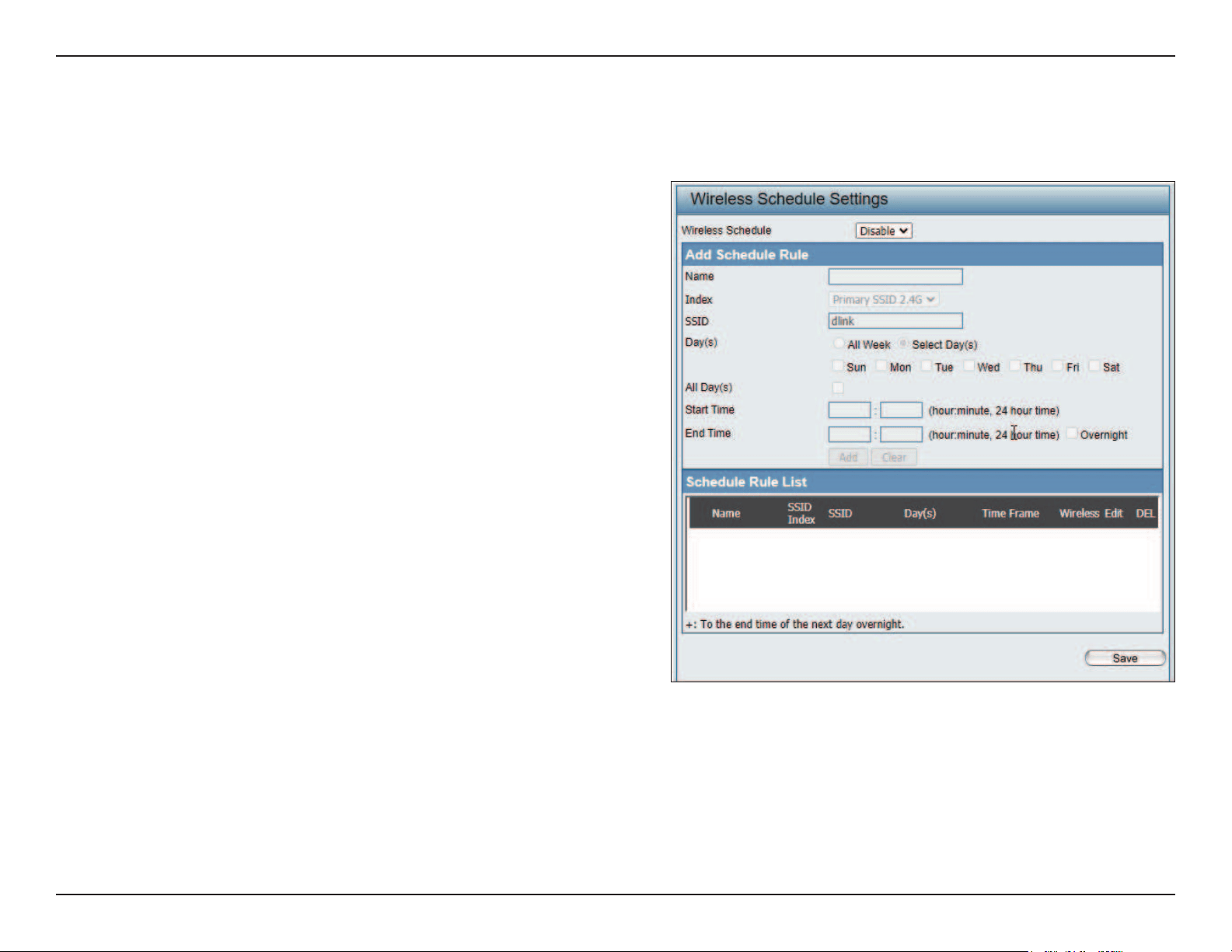Click the Day(s) column header in rule list

(920, 514)
